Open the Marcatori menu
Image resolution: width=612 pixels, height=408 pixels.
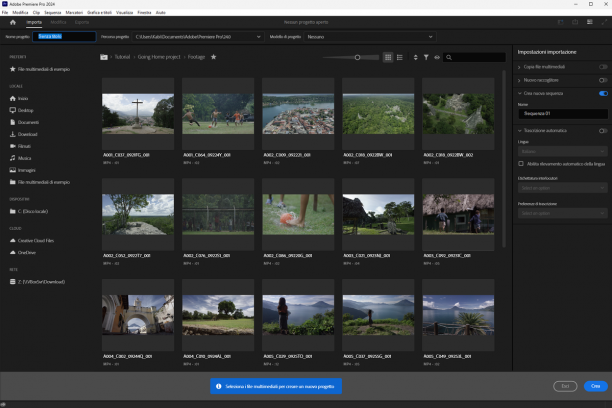click(74, 12)
